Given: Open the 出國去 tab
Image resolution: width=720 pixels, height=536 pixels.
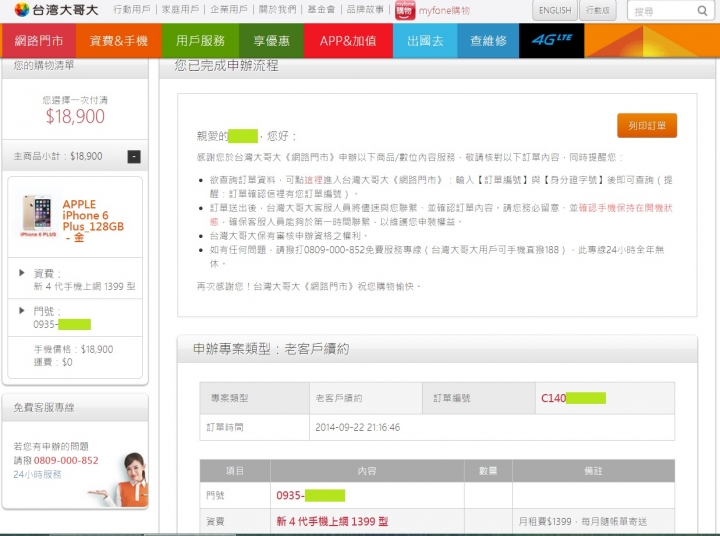Looking at the screenshot, I should click(425, 41).
